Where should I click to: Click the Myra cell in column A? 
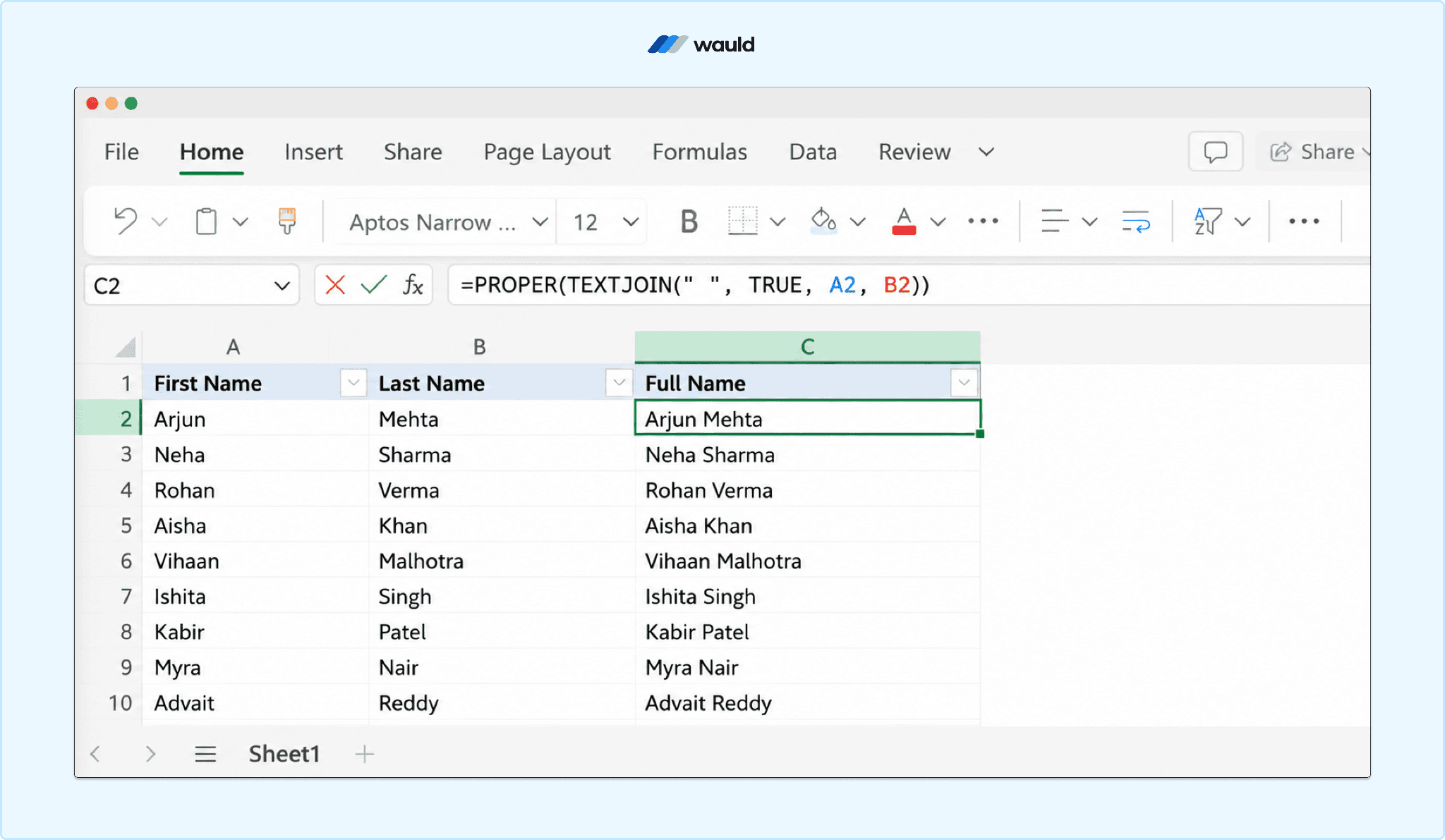[x=255, y=666]
